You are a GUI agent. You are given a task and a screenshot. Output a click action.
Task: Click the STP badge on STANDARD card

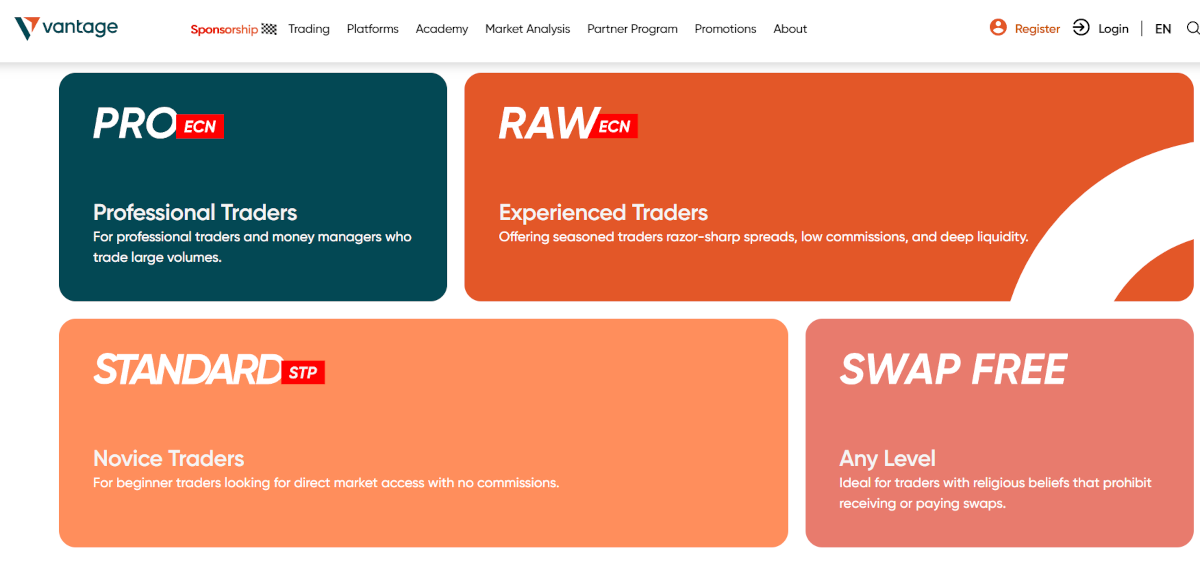303,373
